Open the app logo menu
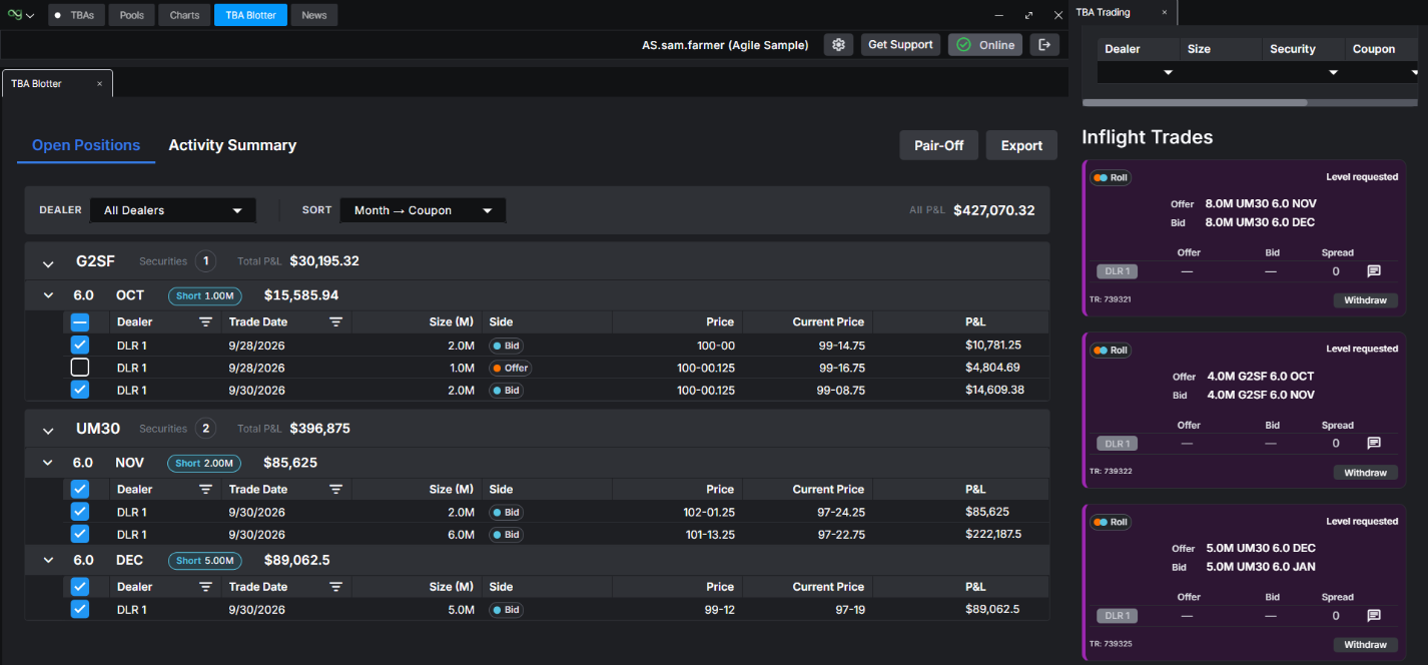Viewport: 1428px width, 665px height. [20, 15]
